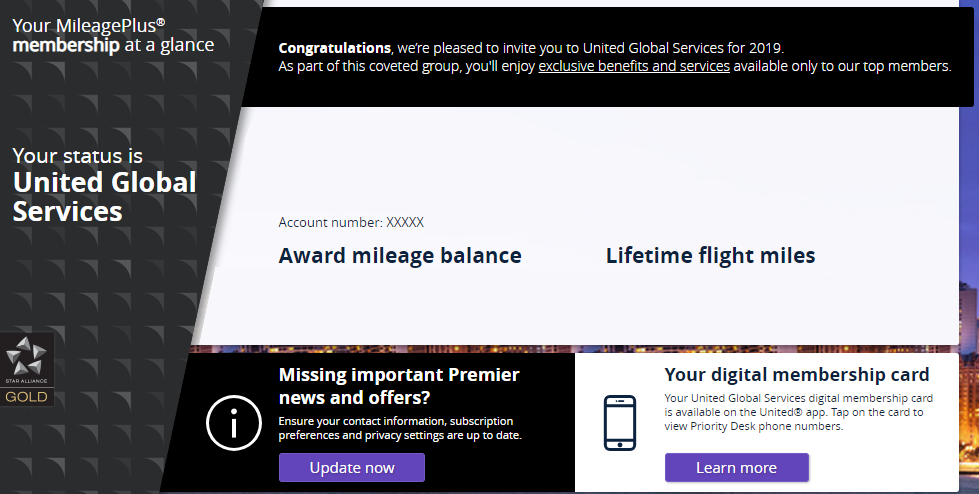Screen dimensions: 979x494
Task: Click the GOLD label under Star Alliance
Action: tap(27, 397)
